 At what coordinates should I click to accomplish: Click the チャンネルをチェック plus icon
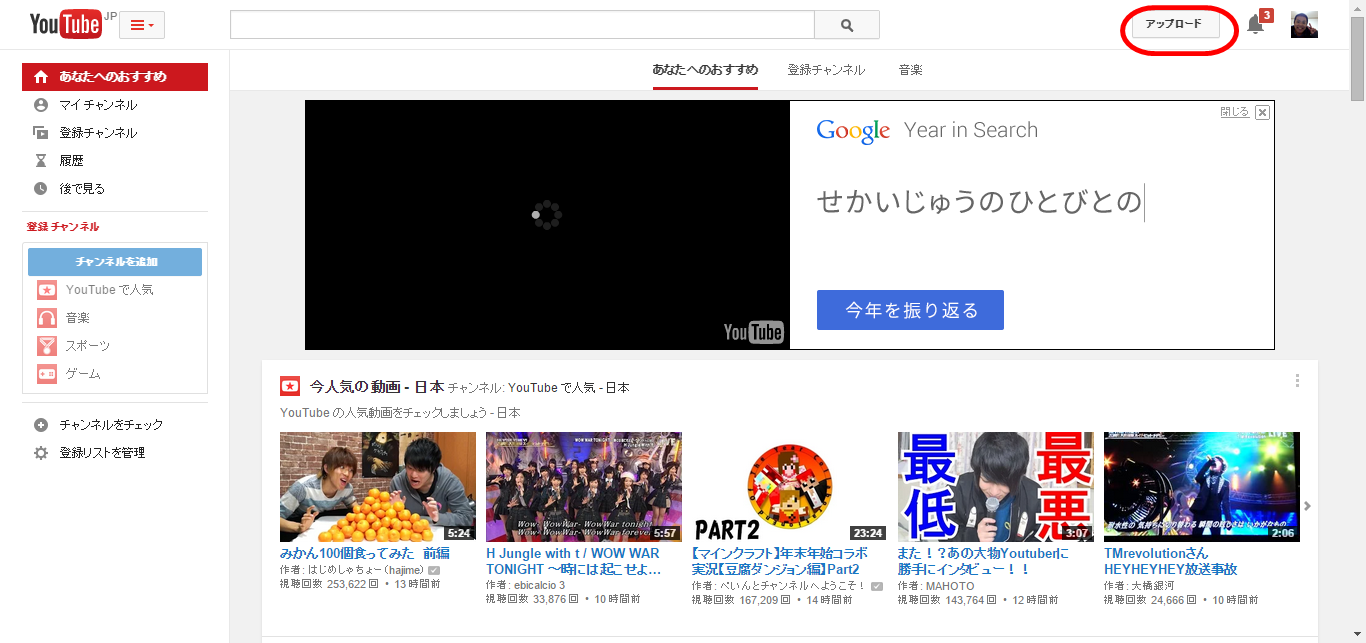[41, 425]
